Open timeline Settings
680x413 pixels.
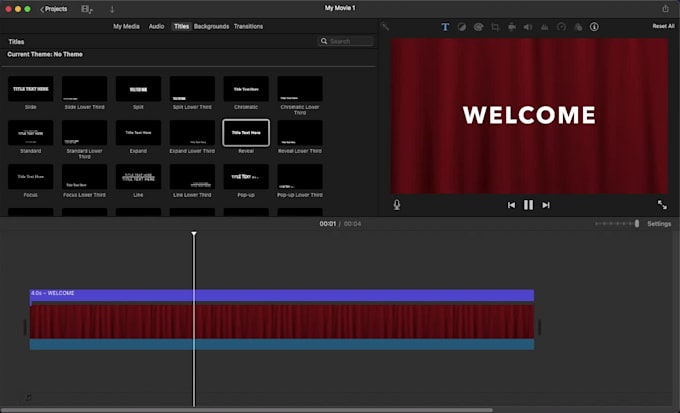(659, 224)
